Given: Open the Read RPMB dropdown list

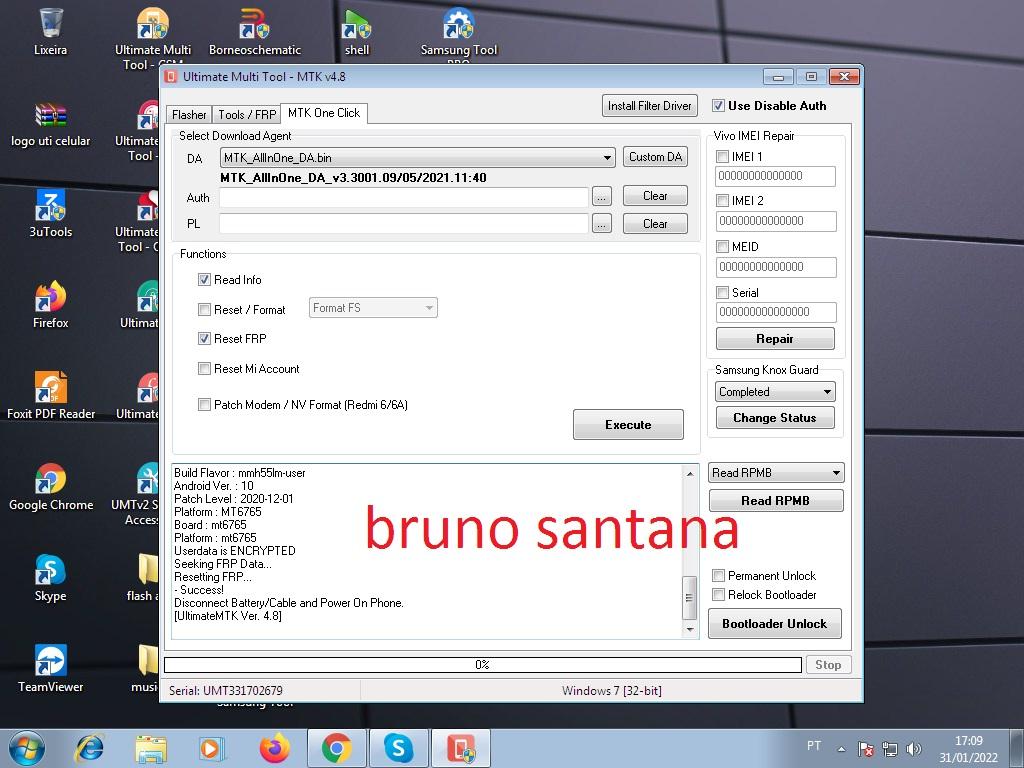Looking at the screenshot, I should 776,473.
